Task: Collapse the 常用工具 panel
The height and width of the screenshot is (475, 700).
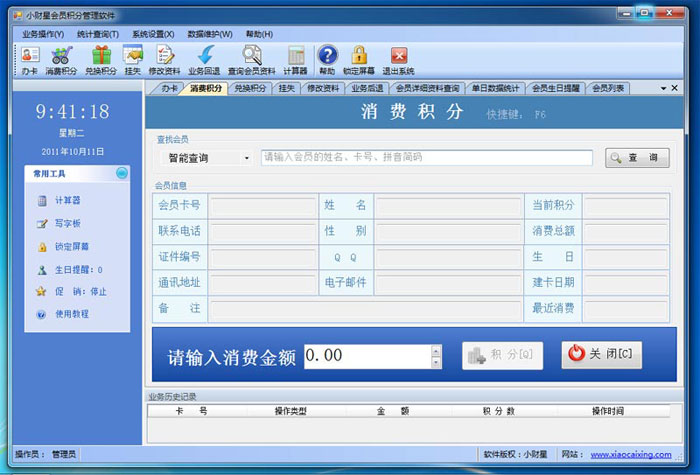Action: [121, 174]
